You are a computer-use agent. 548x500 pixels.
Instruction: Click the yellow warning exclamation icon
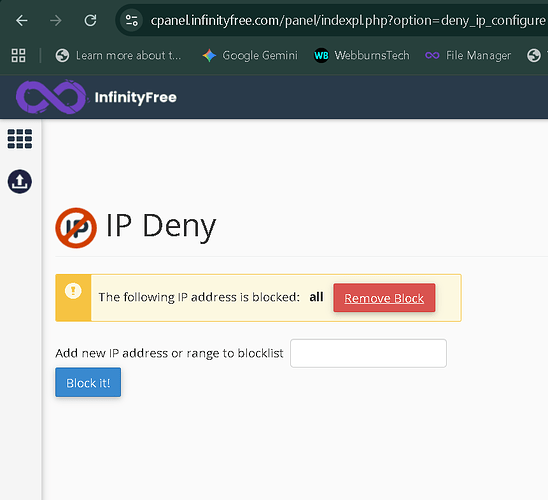73,291
